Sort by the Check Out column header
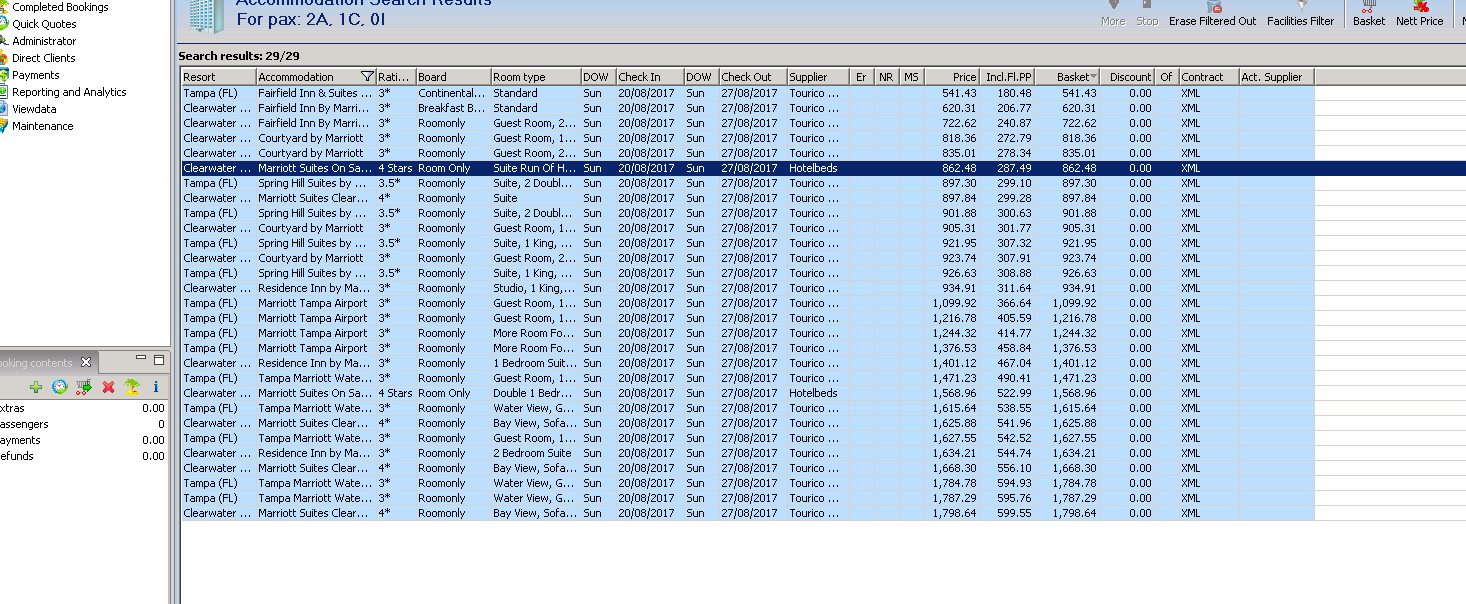 (753, 77)
